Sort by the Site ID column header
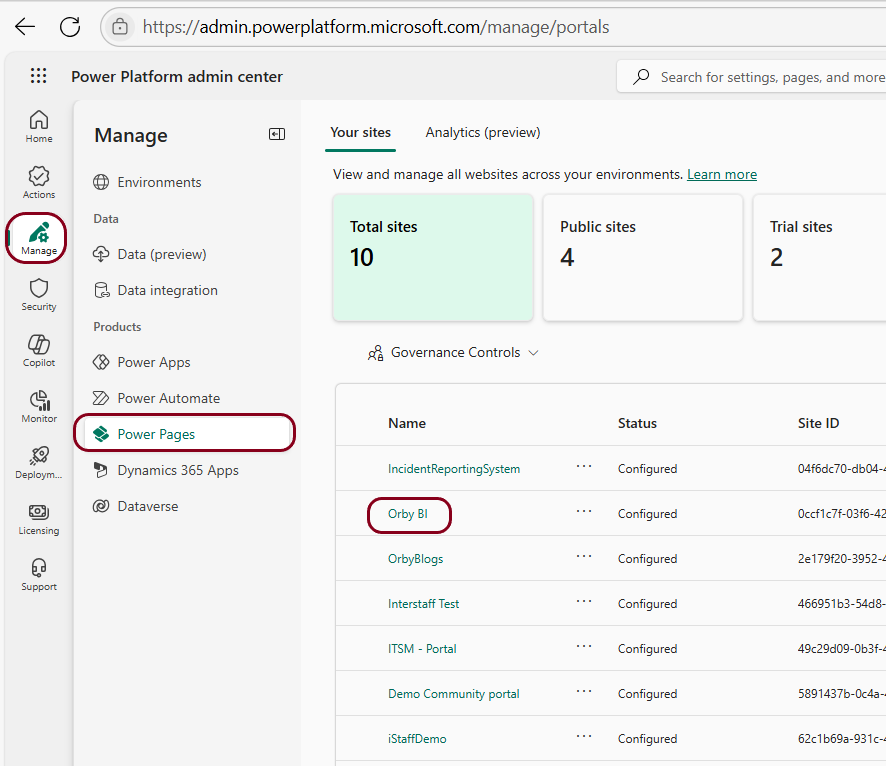The image size is (886, 766). [818, 423]
